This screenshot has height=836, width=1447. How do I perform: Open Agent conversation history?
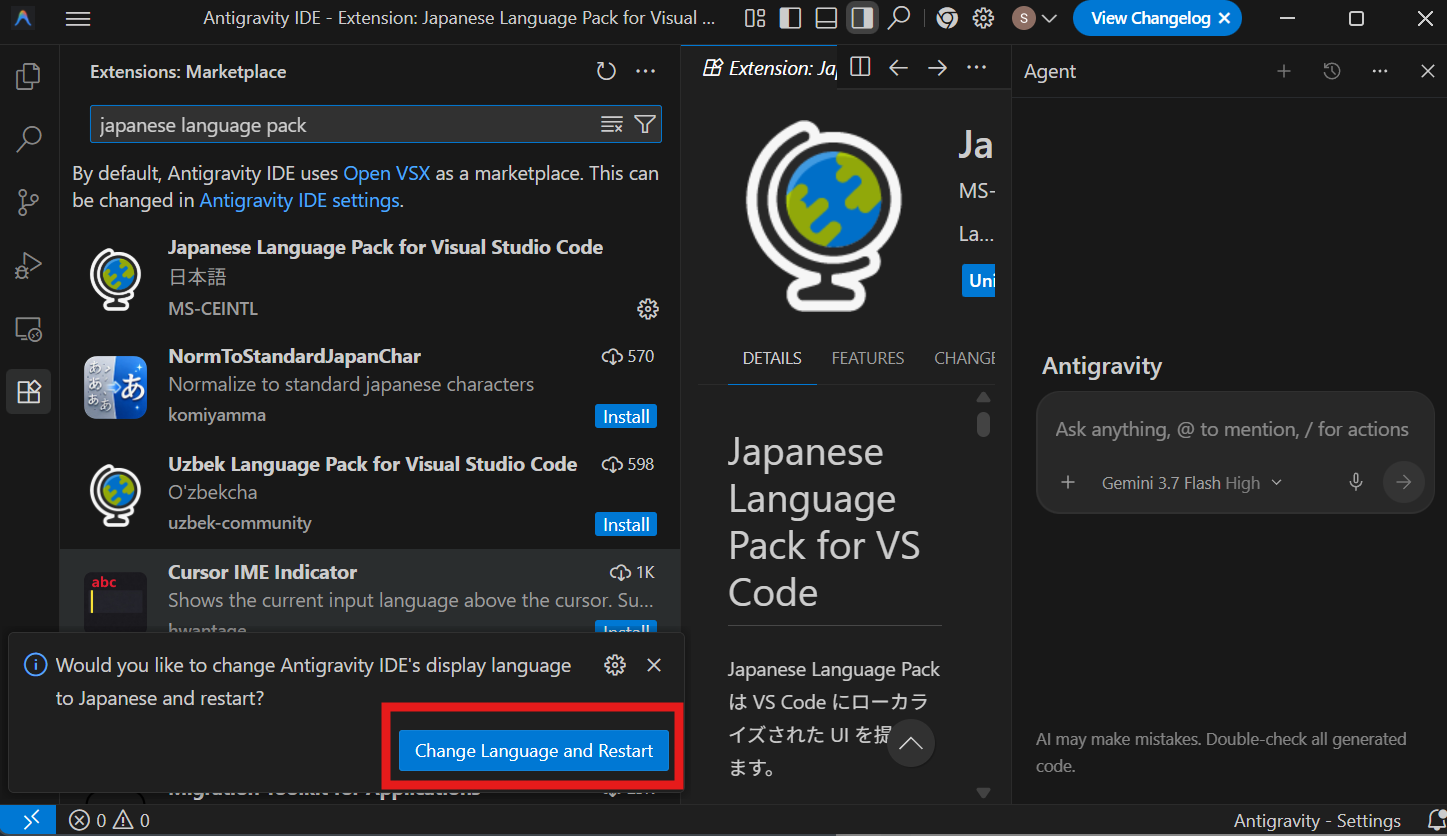pyautogui.click(x=1332, y=71)
